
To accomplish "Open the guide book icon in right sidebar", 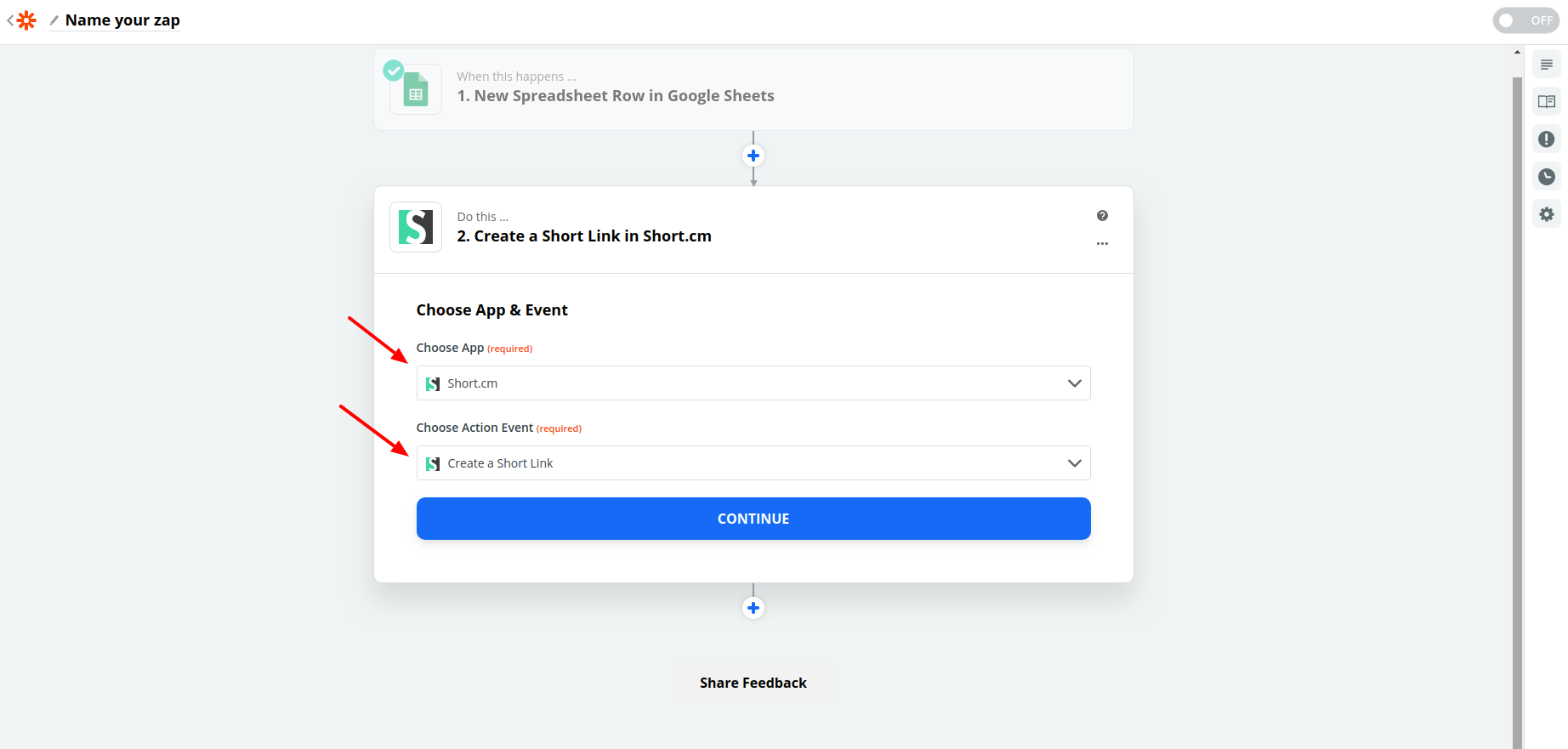I will [1547, 102].
